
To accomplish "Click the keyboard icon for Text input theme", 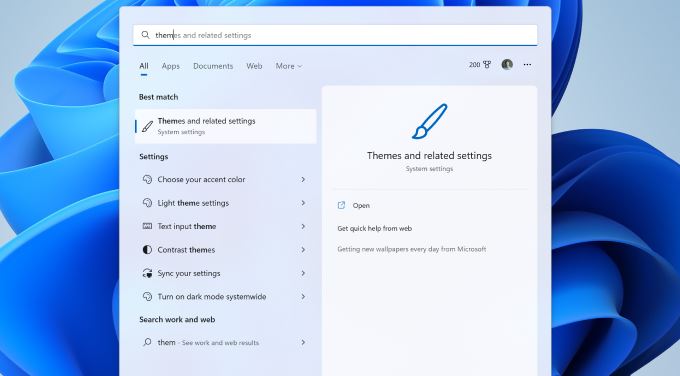I will (147, 226).
